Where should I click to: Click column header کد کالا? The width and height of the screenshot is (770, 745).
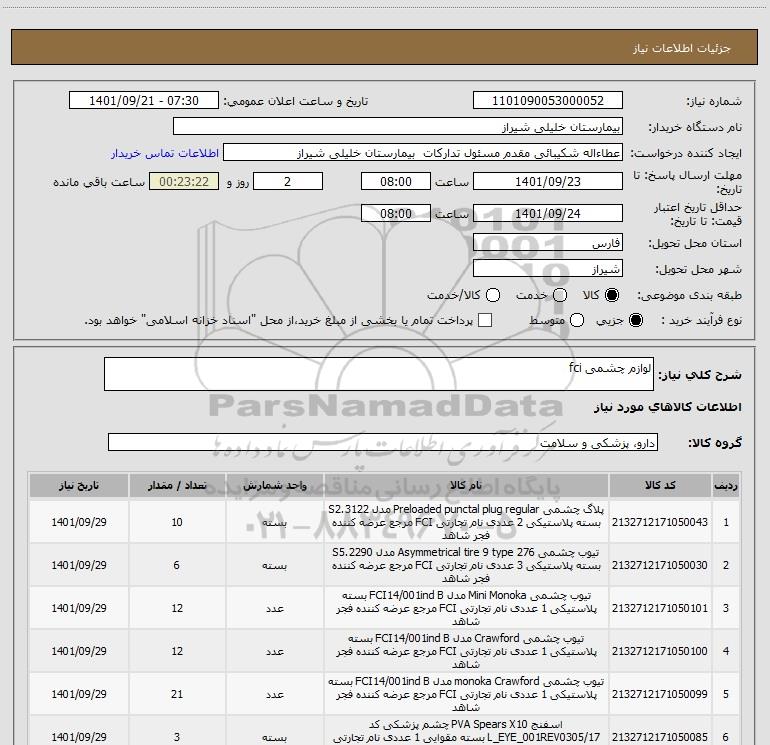[660, 485]
